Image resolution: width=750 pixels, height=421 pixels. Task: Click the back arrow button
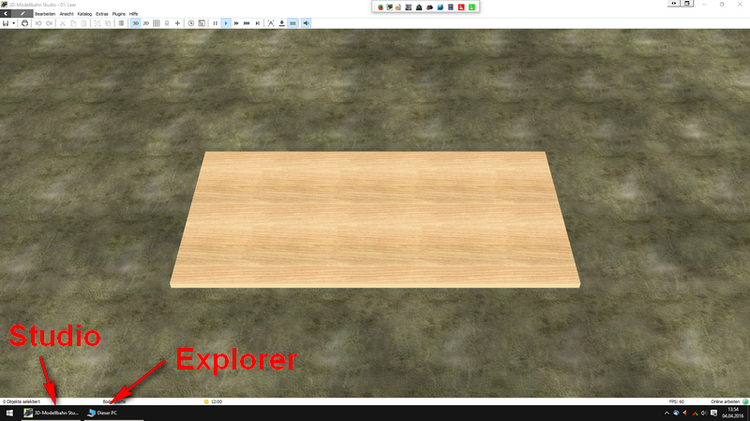5,14
